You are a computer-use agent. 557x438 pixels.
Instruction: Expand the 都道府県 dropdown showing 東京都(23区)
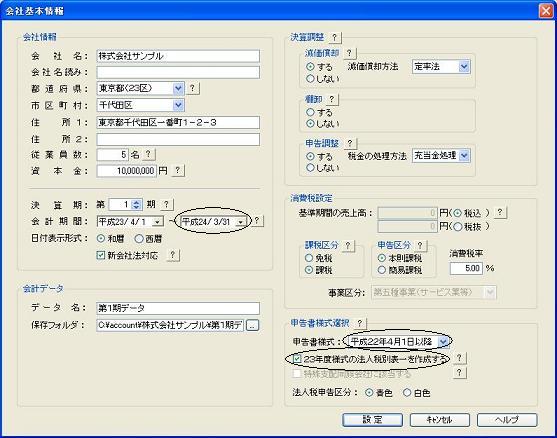pos(178,88)
